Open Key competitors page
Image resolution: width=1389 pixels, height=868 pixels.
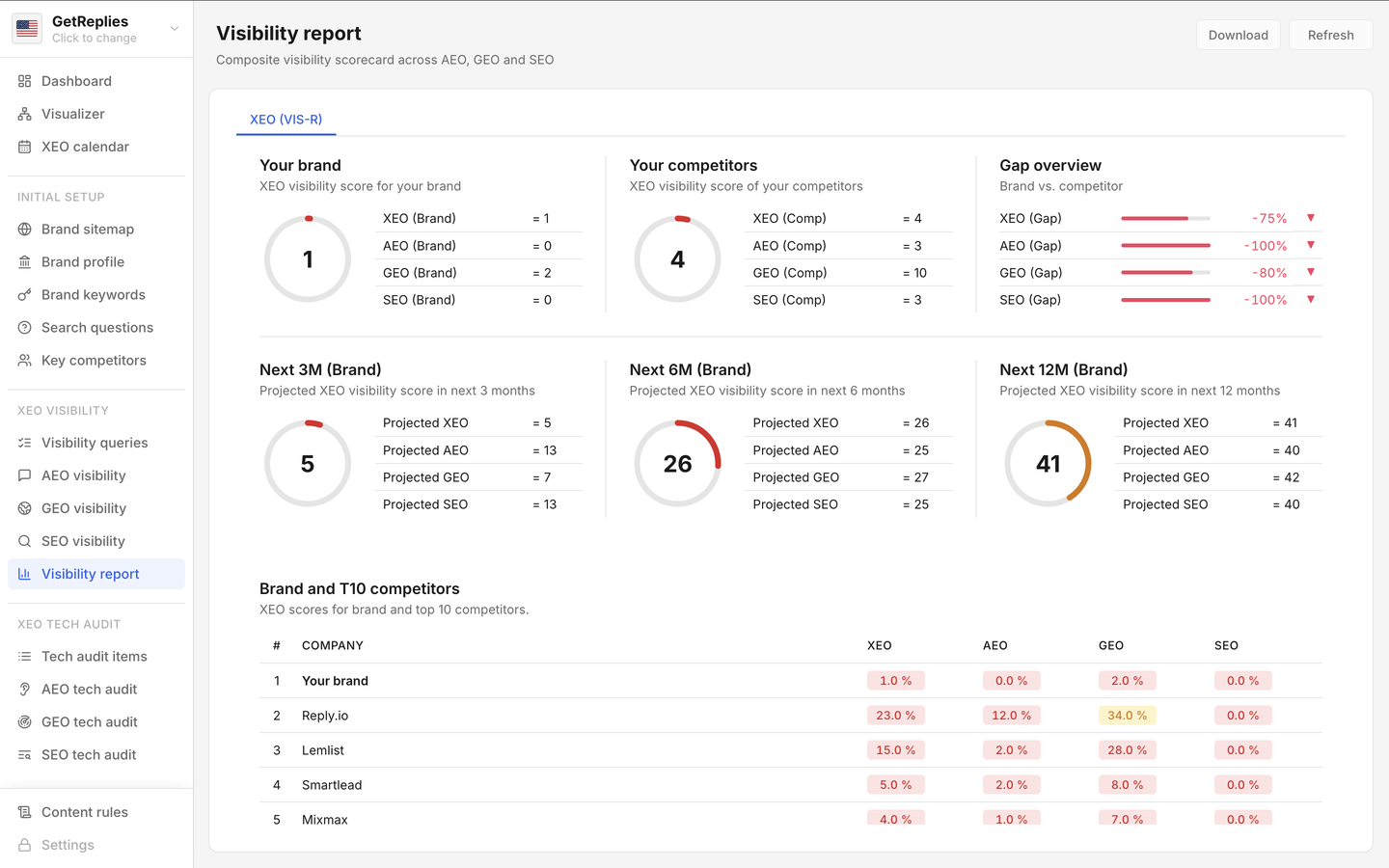tap(96, 361)
